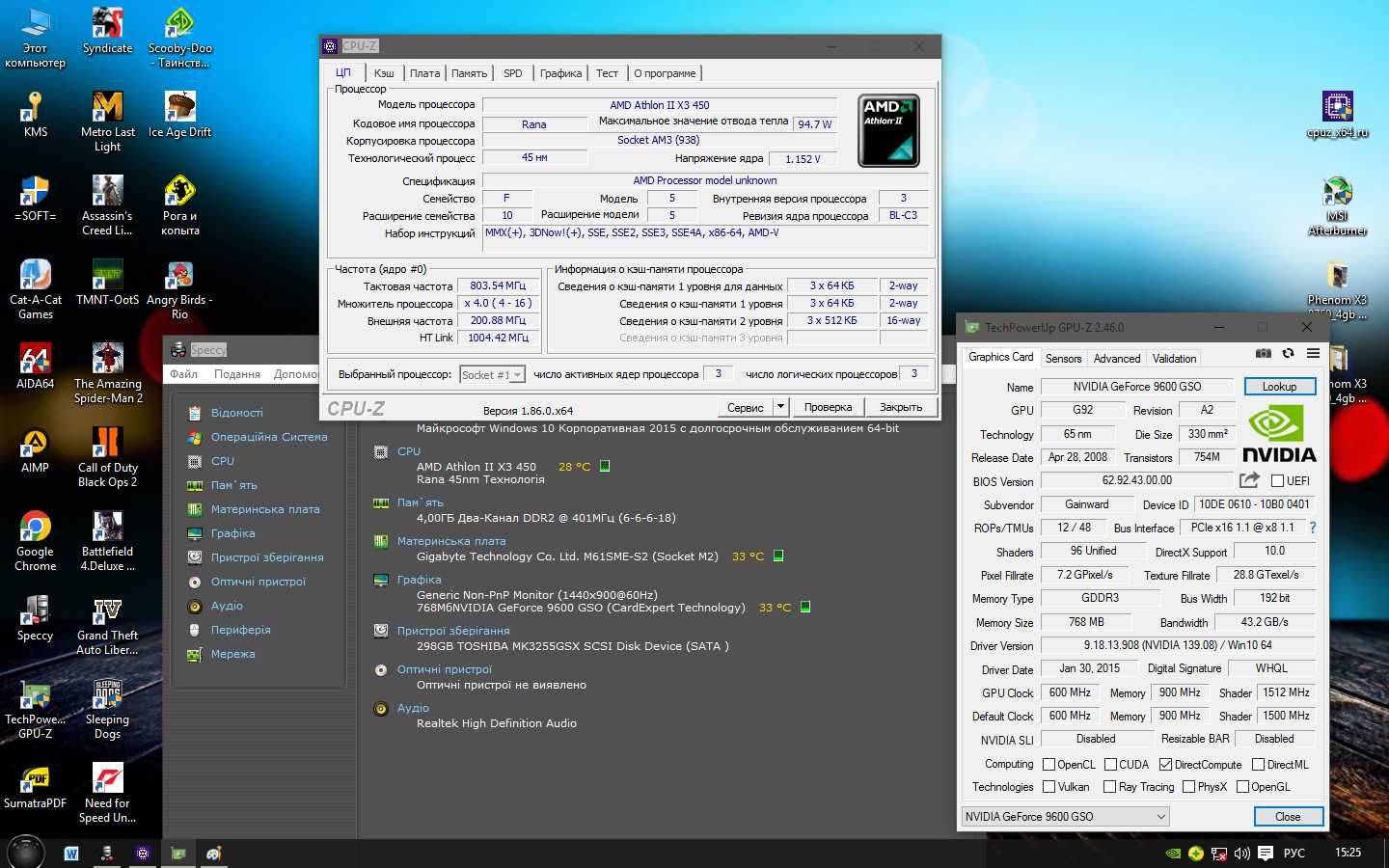This screenshot has width=1389, height=868.
Task: Open the Sensors tab in GPU-Z
Action: (x=1064, y=358)
